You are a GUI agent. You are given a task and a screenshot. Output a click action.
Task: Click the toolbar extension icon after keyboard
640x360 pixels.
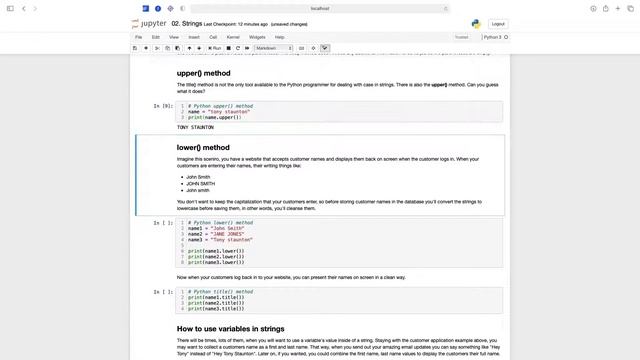pos(313,48)
